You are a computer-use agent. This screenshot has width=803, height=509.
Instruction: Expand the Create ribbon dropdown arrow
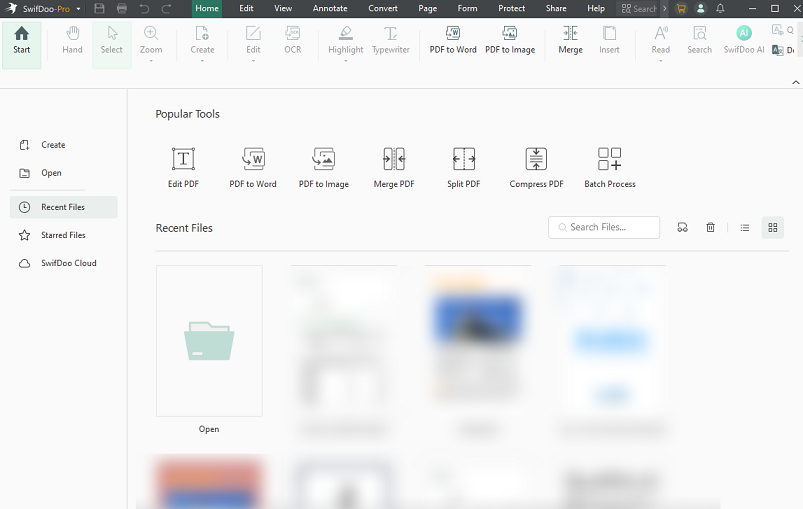(x=202, y=61)
